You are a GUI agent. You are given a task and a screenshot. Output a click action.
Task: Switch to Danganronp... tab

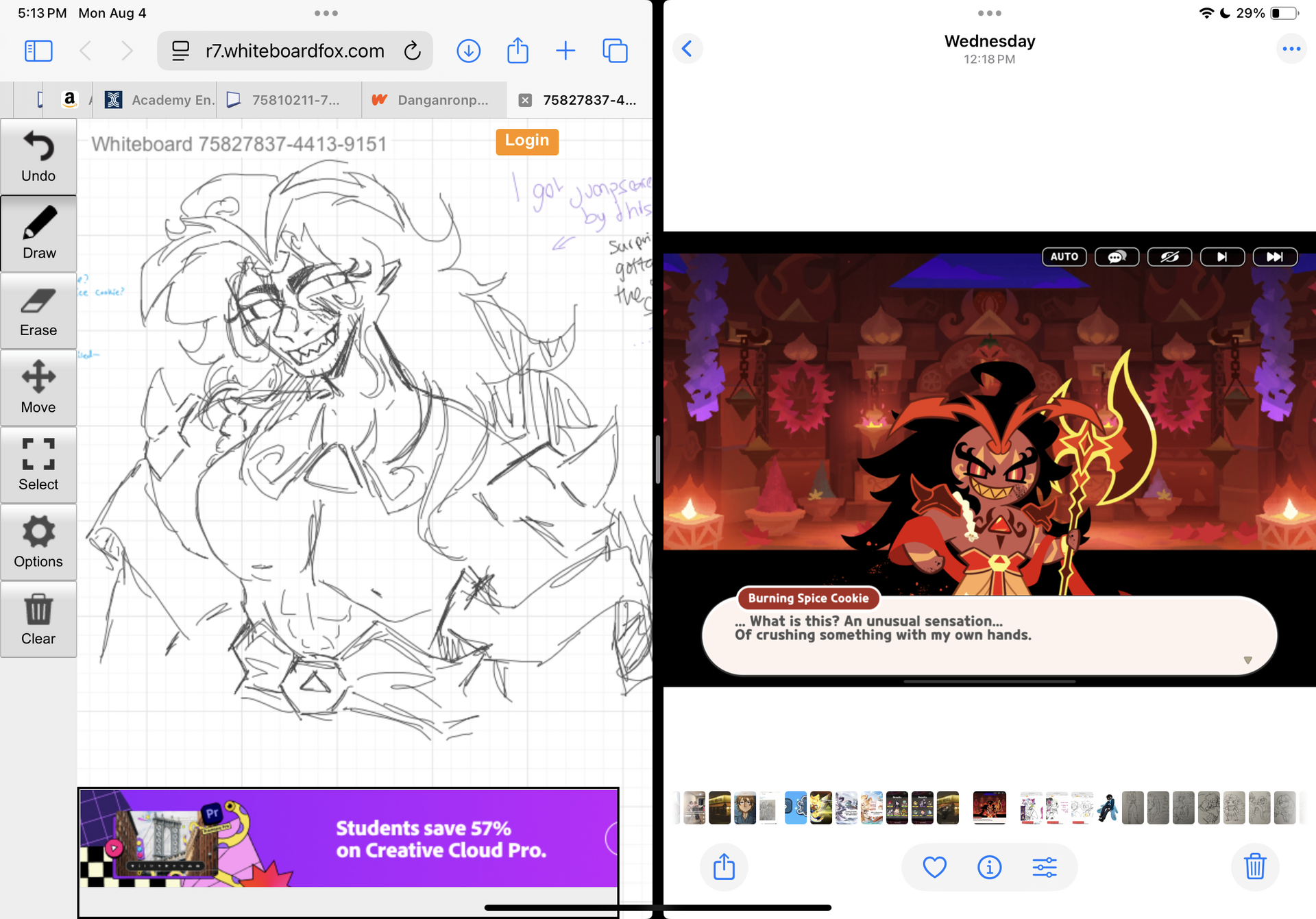pyautogui.click(x=435, y=100)
